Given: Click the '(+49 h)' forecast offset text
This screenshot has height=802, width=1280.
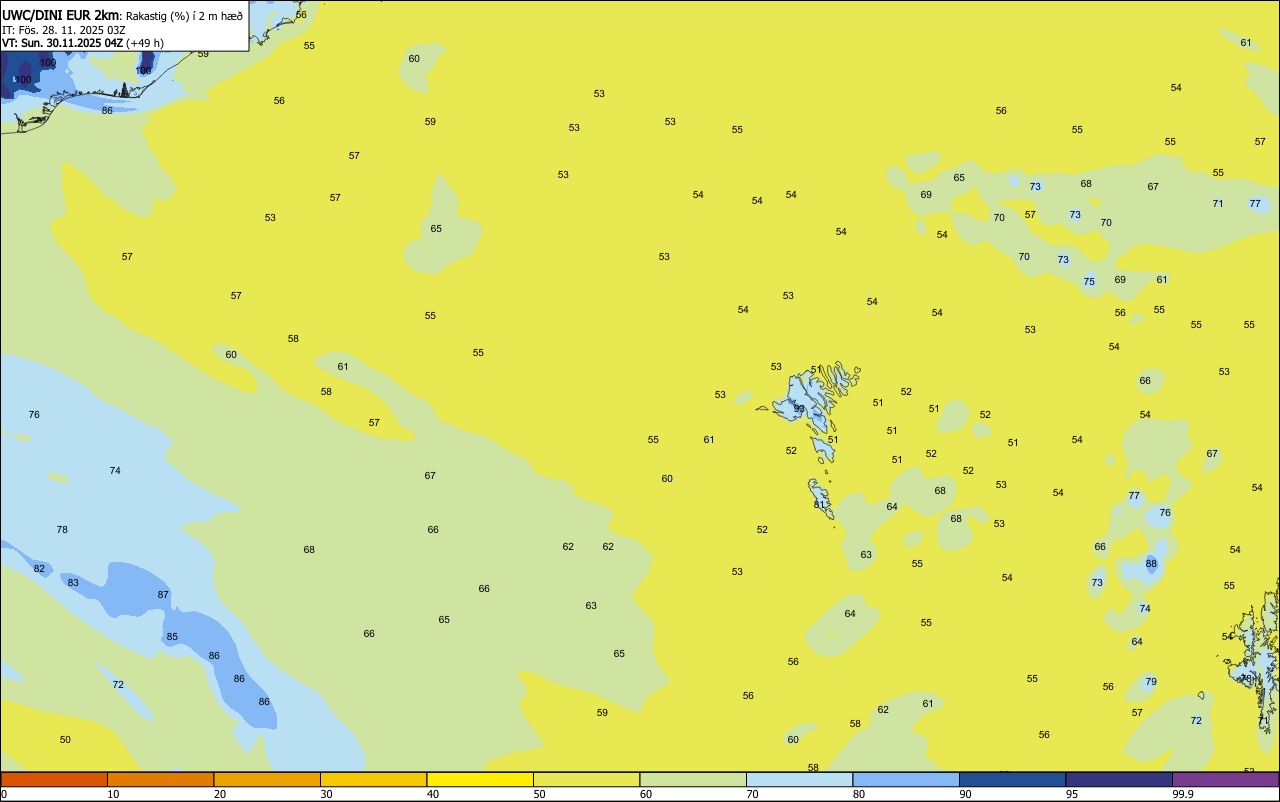Looking at the screenshot, I should point(145,42).
